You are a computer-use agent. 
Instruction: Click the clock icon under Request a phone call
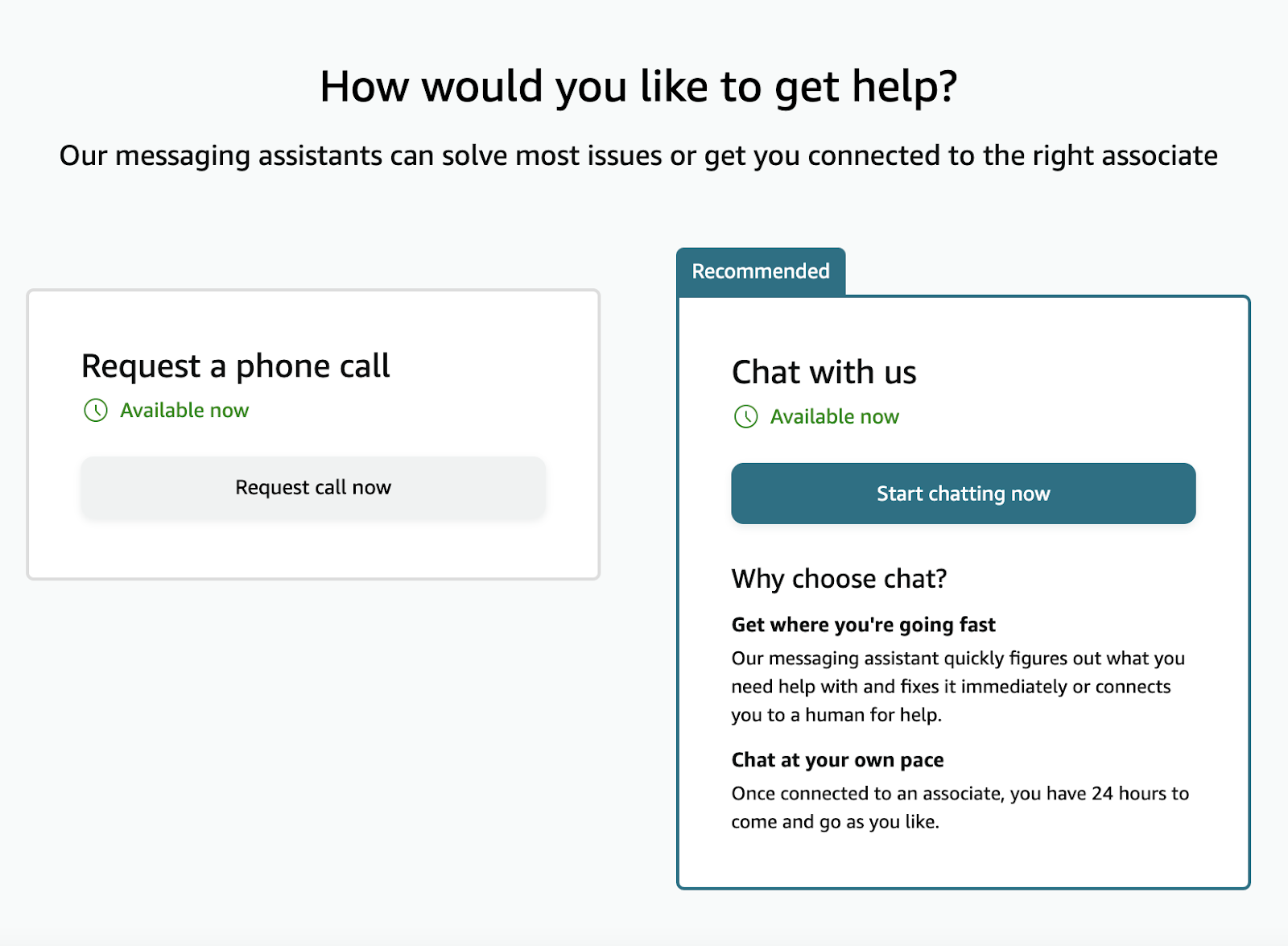click(96, 411)
